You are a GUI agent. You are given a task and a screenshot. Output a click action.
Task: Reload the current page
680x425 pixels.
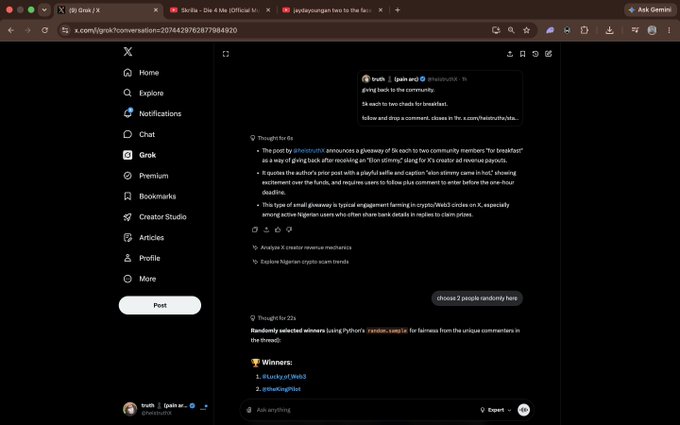click(x=45, y=30)
